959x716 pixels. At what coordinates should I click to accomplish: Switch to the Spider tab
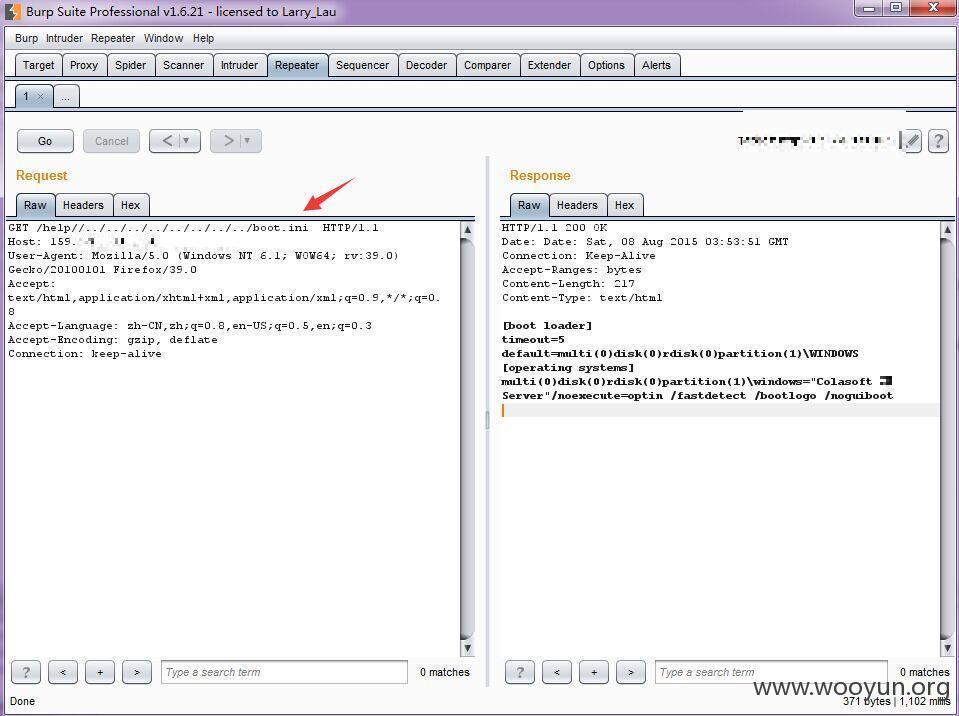tap(131, 65)
